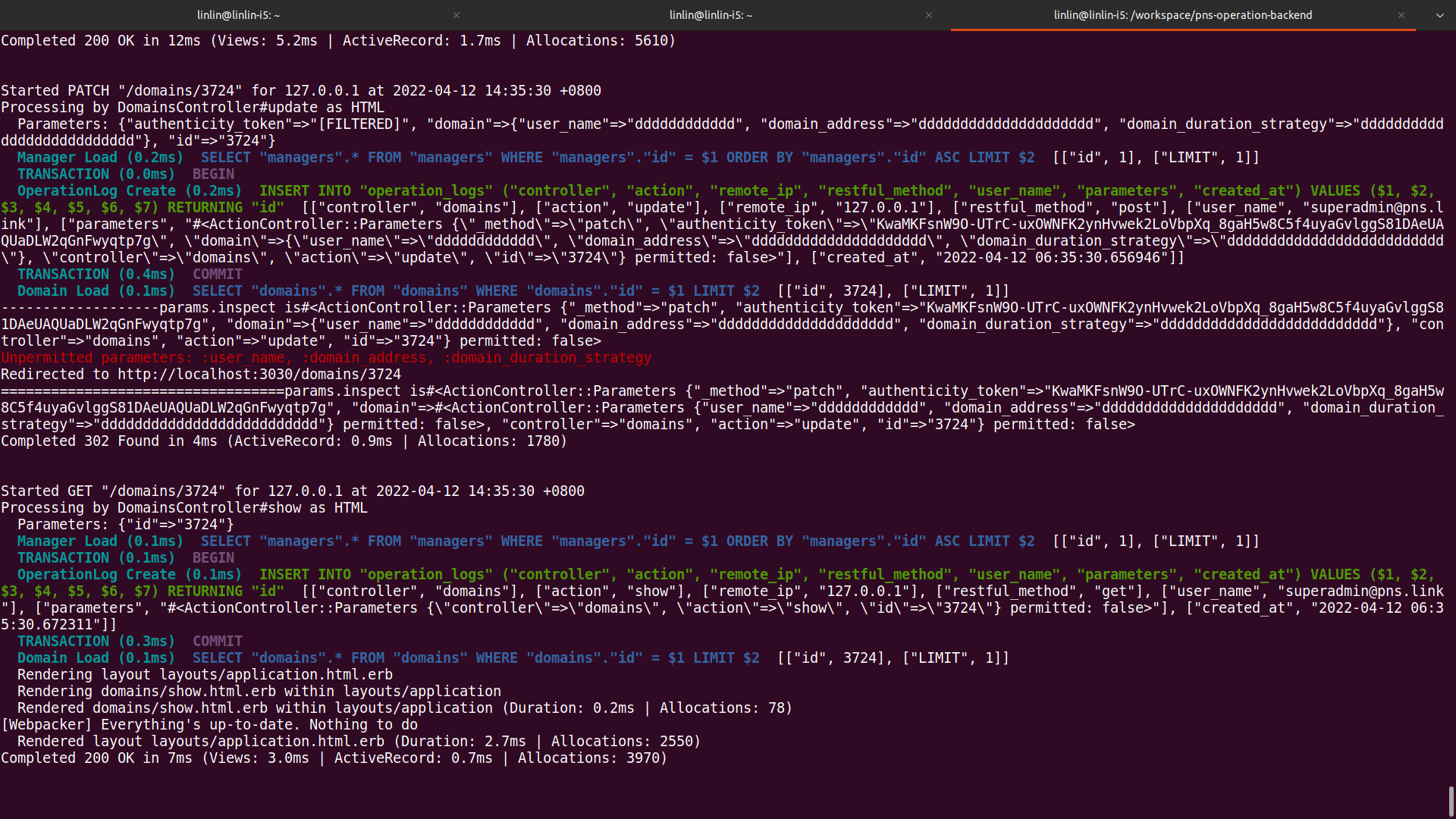This screenshot has width=1456, height=819.
Task: Switch to the leftmost linlin@linlin-i5 tab
Action: (x=238, y=15)
